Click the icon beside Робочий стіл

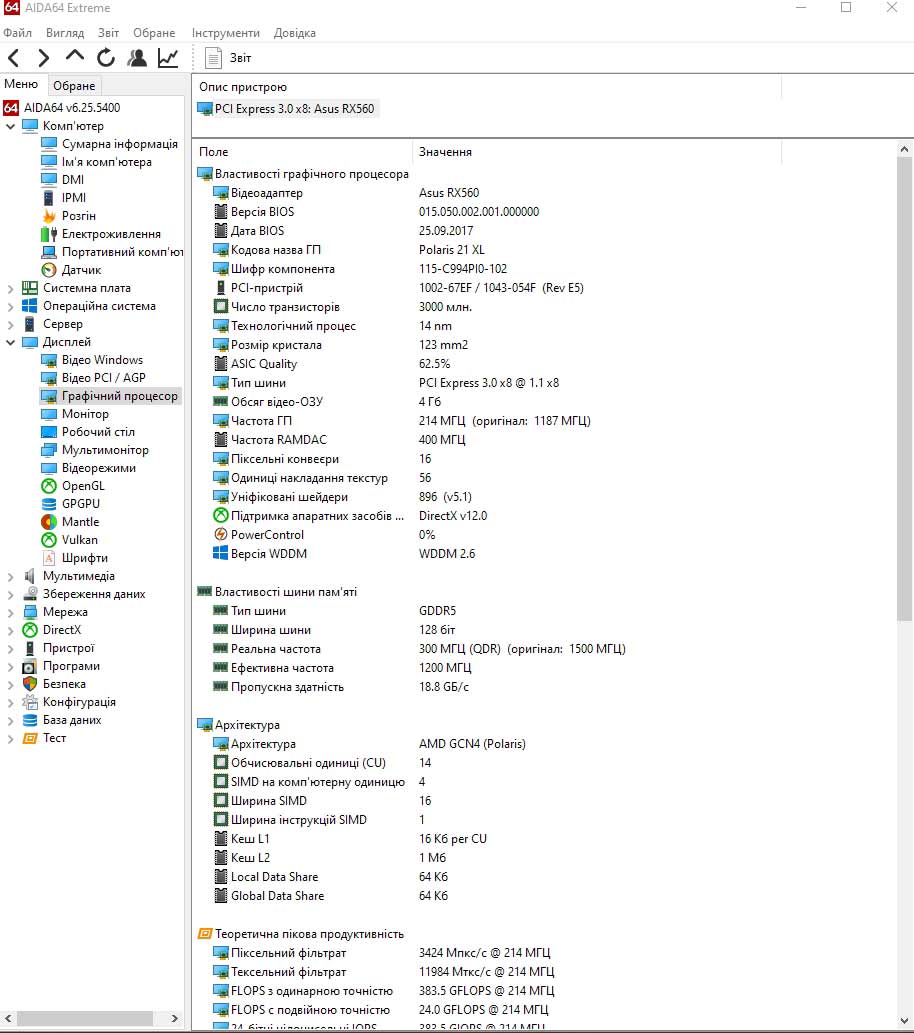pyautogui.click(x=49, y=432)
